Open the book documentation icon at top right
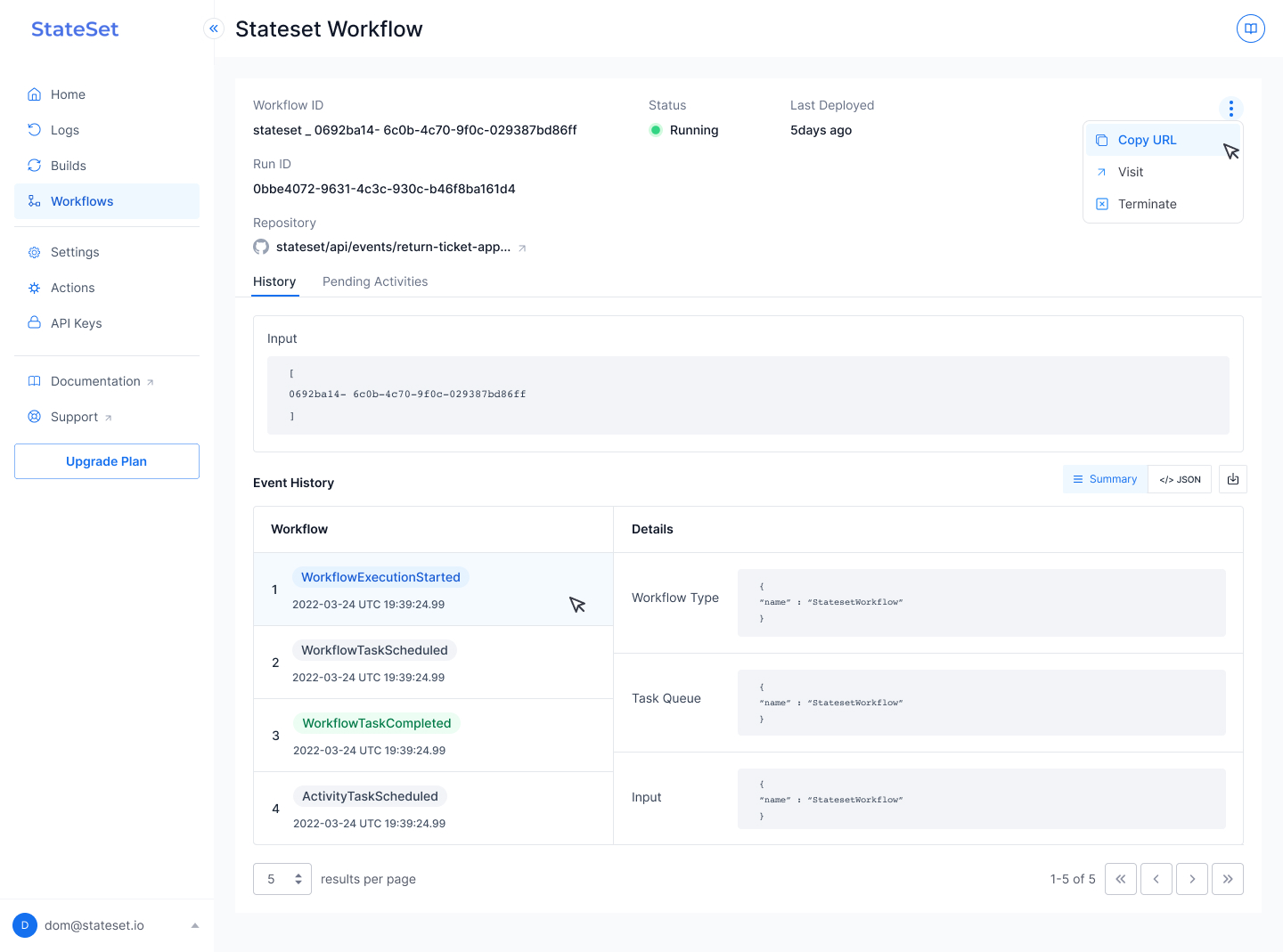The width and height of the screenshot is (1283, 952). tap(1251, 28)
